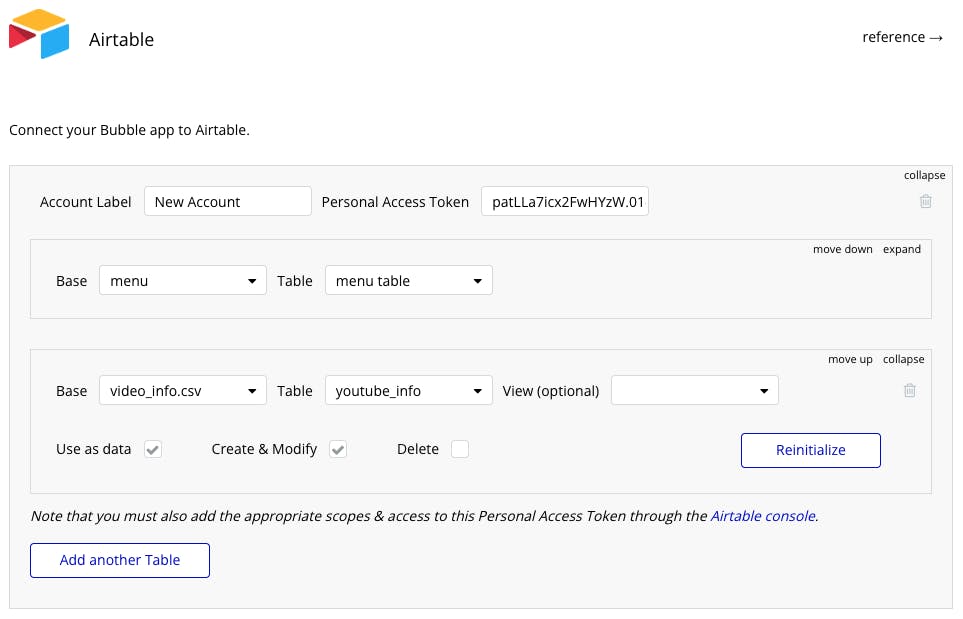Remove the youtube_info table via its trash icon

coord(910,390)
